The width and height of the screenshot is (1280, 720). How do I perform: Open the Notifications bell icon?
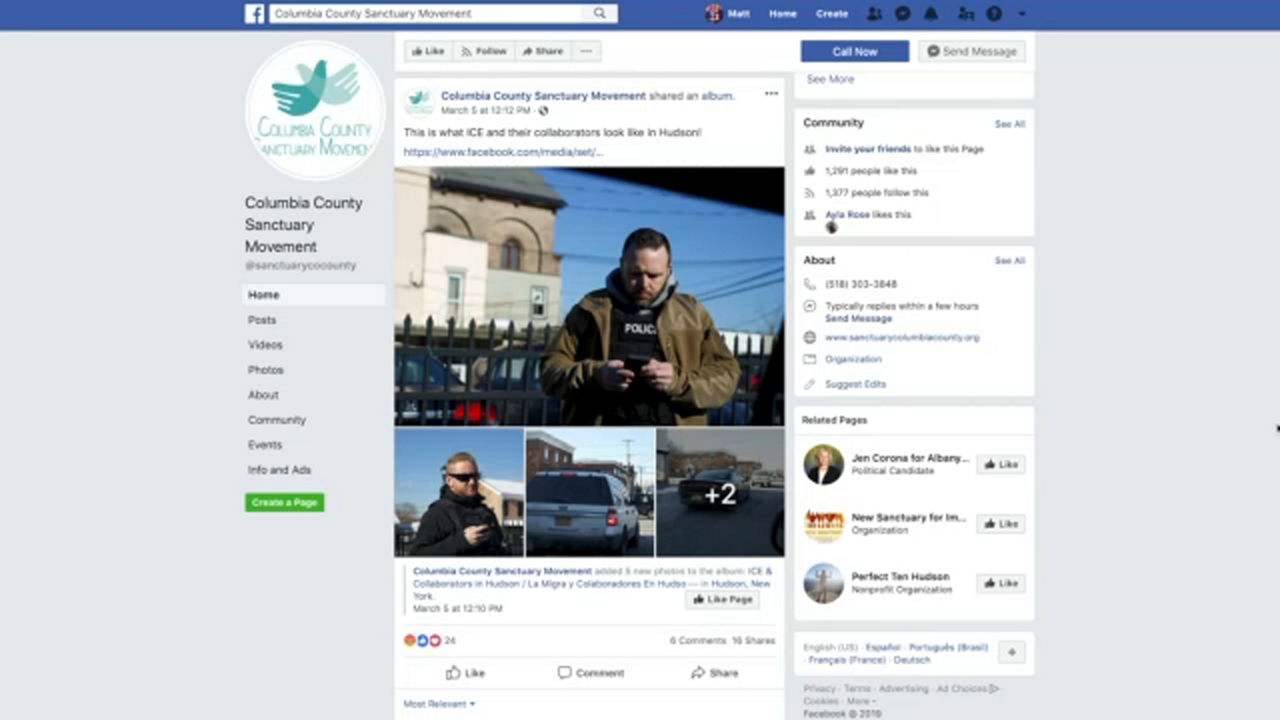(931, 14)
